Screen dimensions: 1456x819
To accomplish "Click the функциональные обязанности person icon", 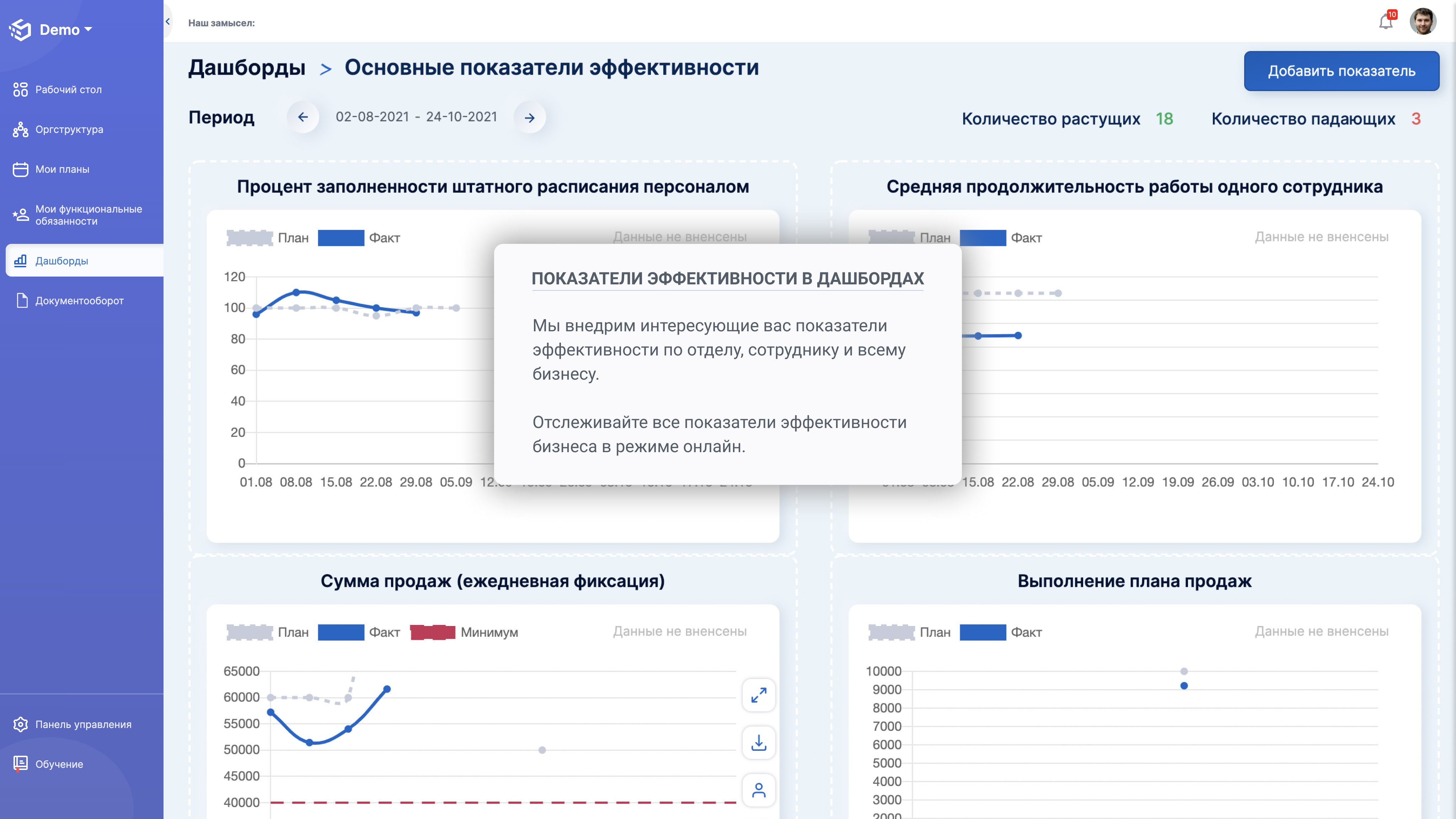I will 20,215.
